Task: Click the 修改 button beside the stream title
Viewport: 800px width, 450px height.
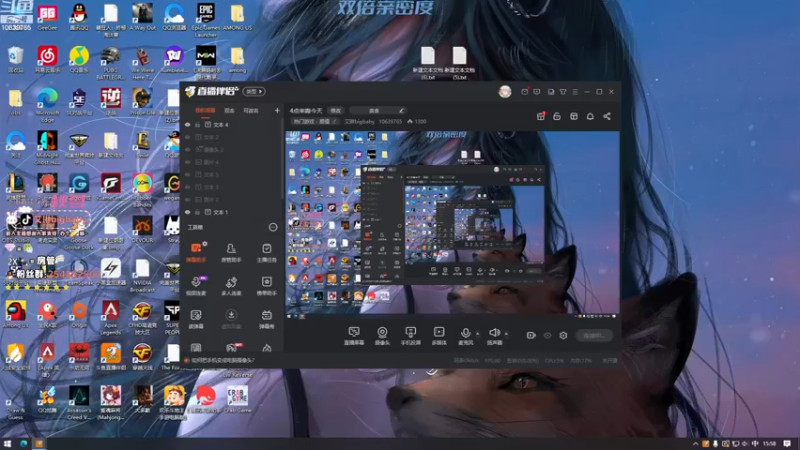Action: [335, 111]
